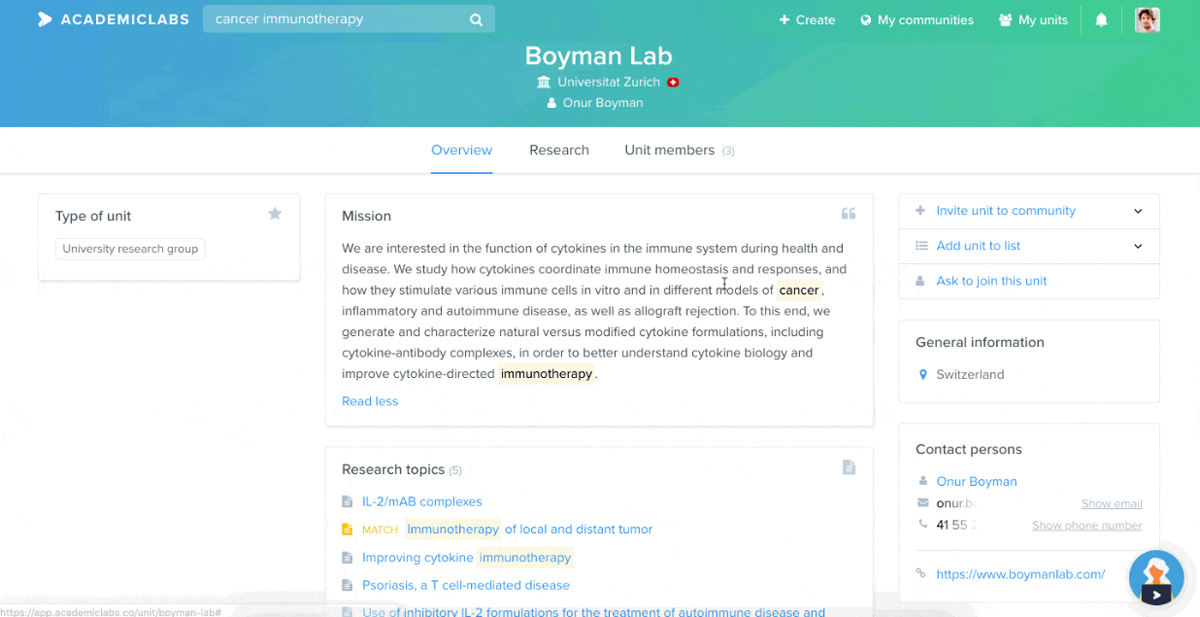Show the contact phone number
Viewport: 1200px width, 617px height.
click(1087, 526)
